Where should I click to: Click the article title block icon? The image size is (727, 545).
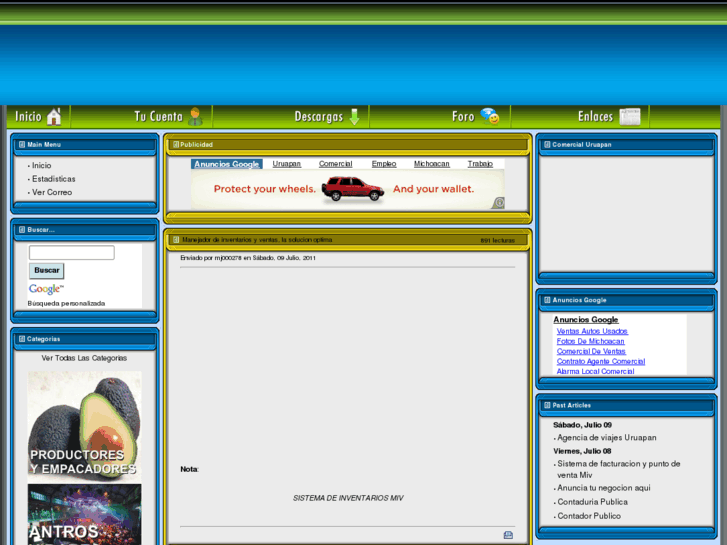(x=176, y=240)
